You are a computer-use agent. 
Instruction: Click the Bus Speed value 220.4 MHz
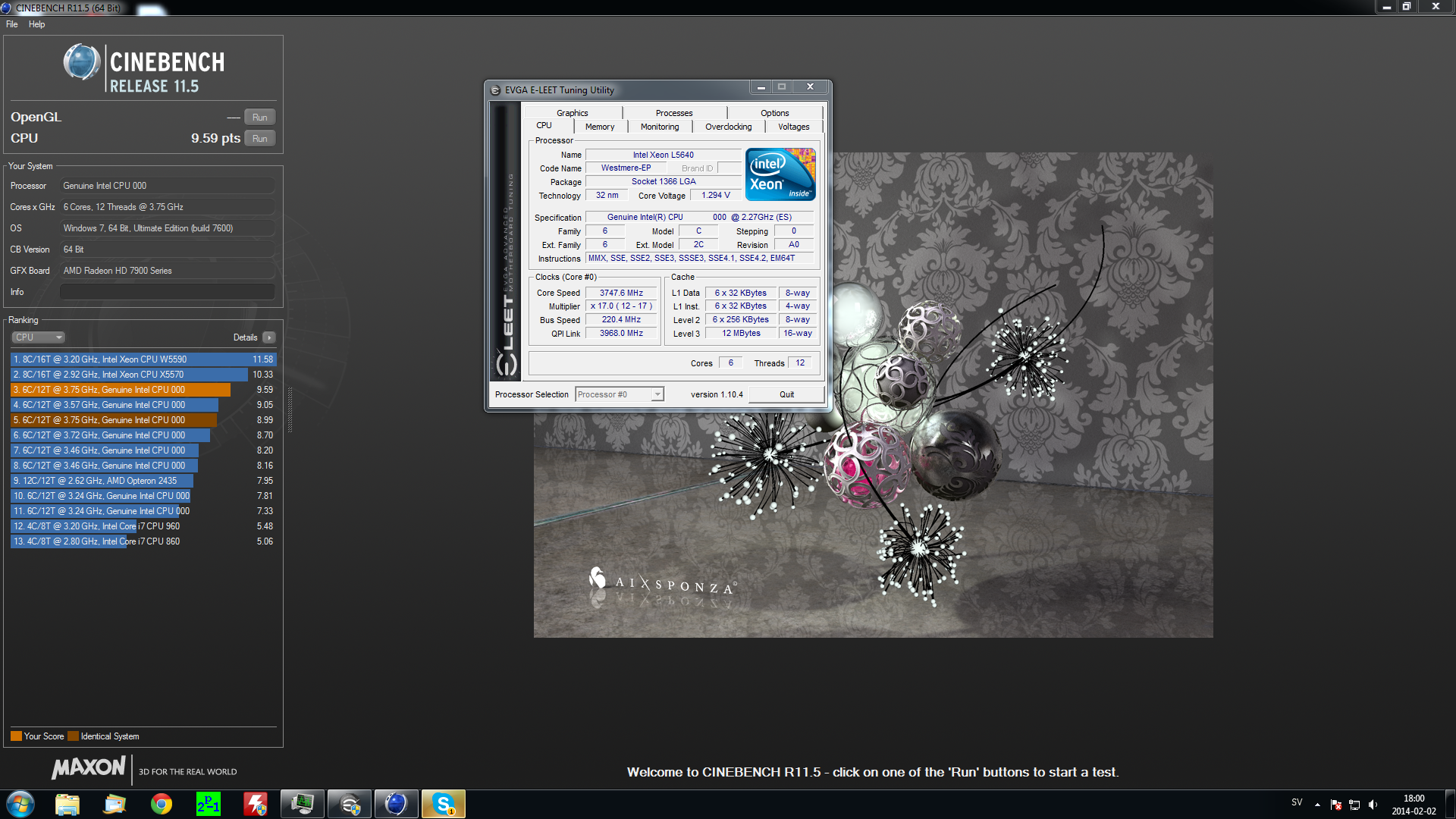tap(621, 320)
